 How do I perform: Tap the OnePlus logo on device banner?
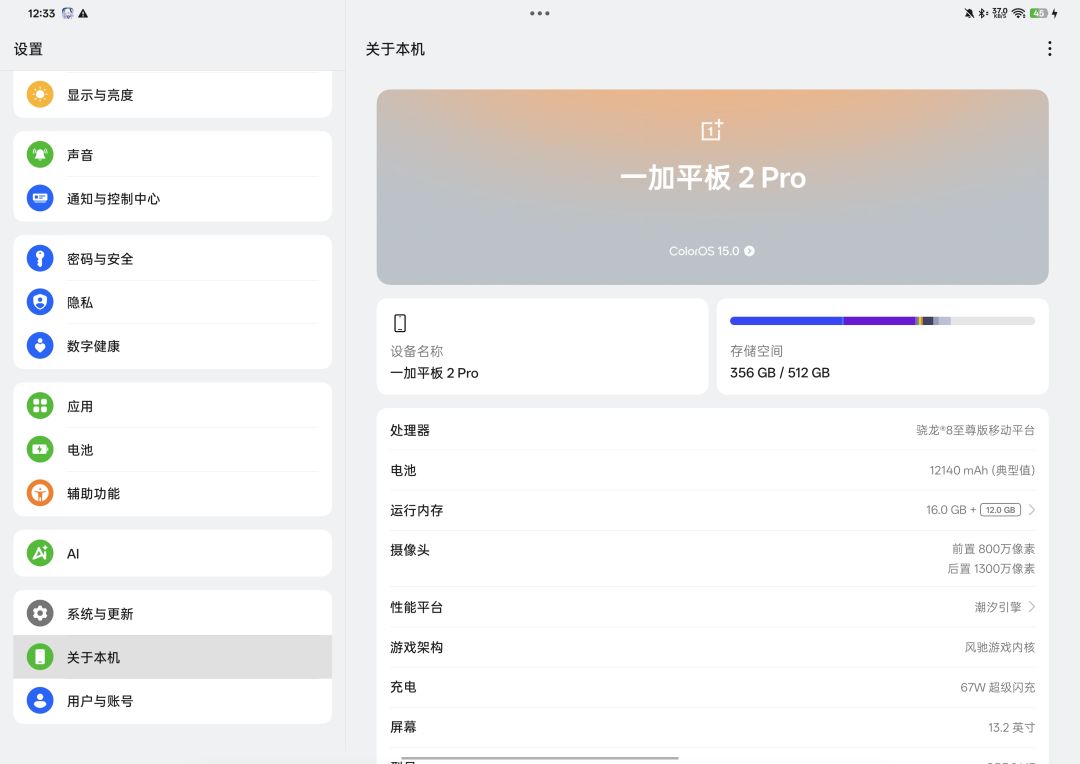(712, 130)
